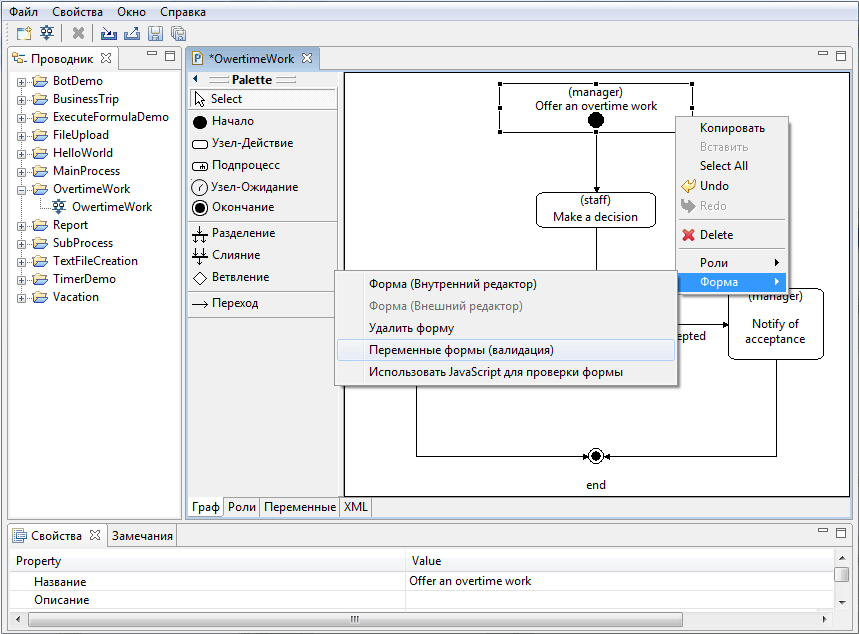Click the horizontal scrollbar in the Свойства panel
This screenshot has height=634, width=859.
(x=355, y=619)
